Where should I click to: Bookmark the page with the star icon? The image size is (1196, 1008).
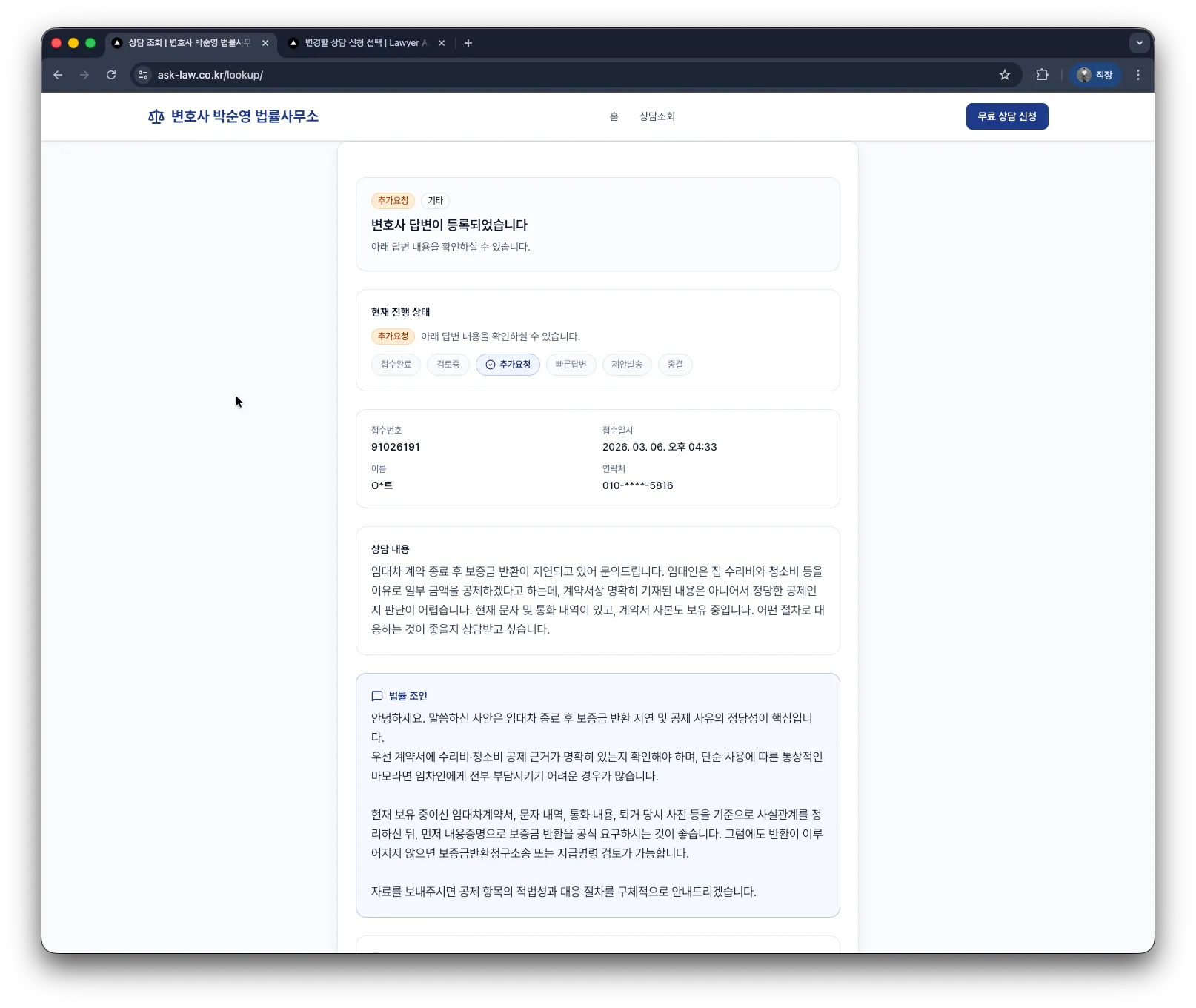click(1005, 75)
